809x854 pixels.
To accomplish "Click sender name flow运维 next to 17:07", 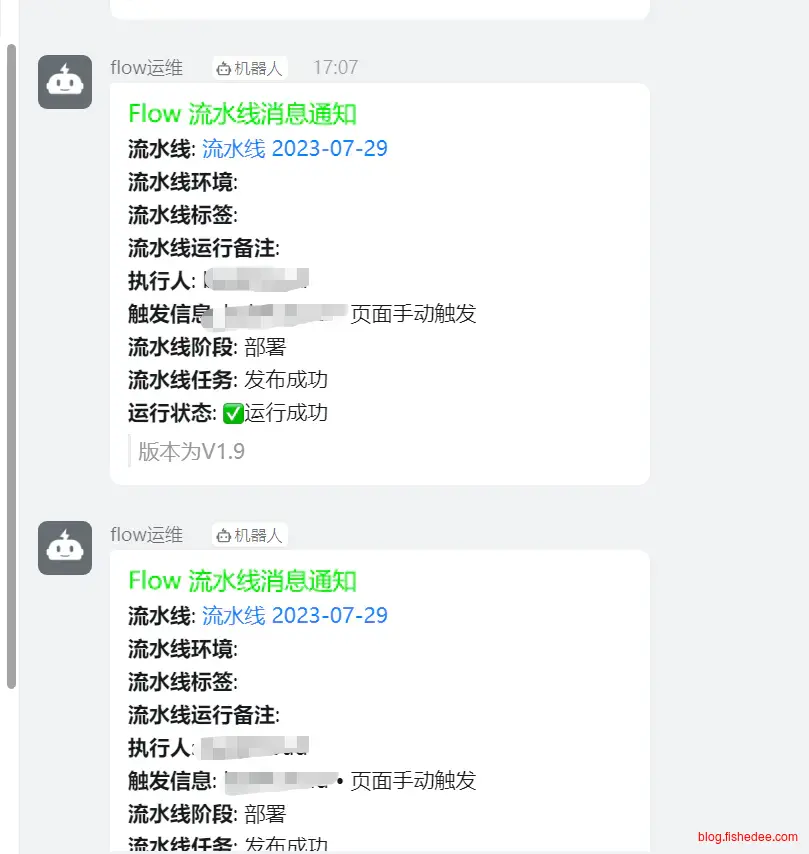I will point(146,68).
